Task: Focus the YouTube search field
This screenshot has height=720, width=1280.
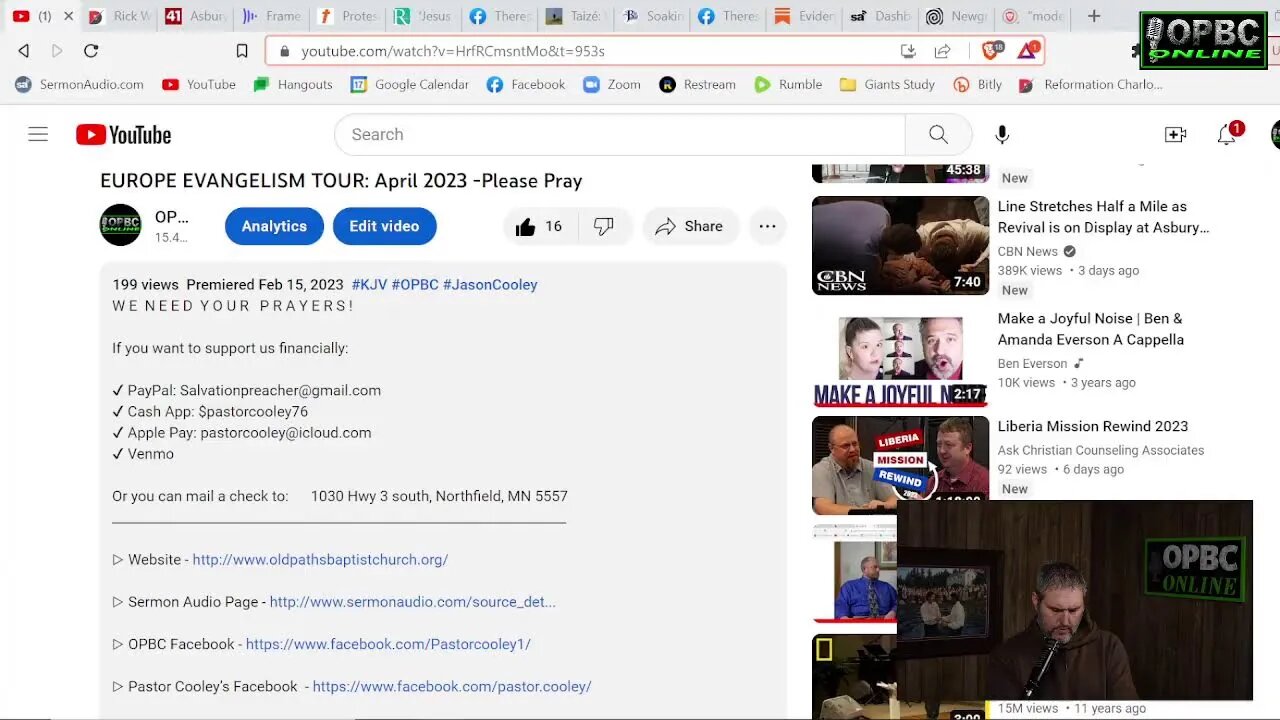Action: [620, 134]
